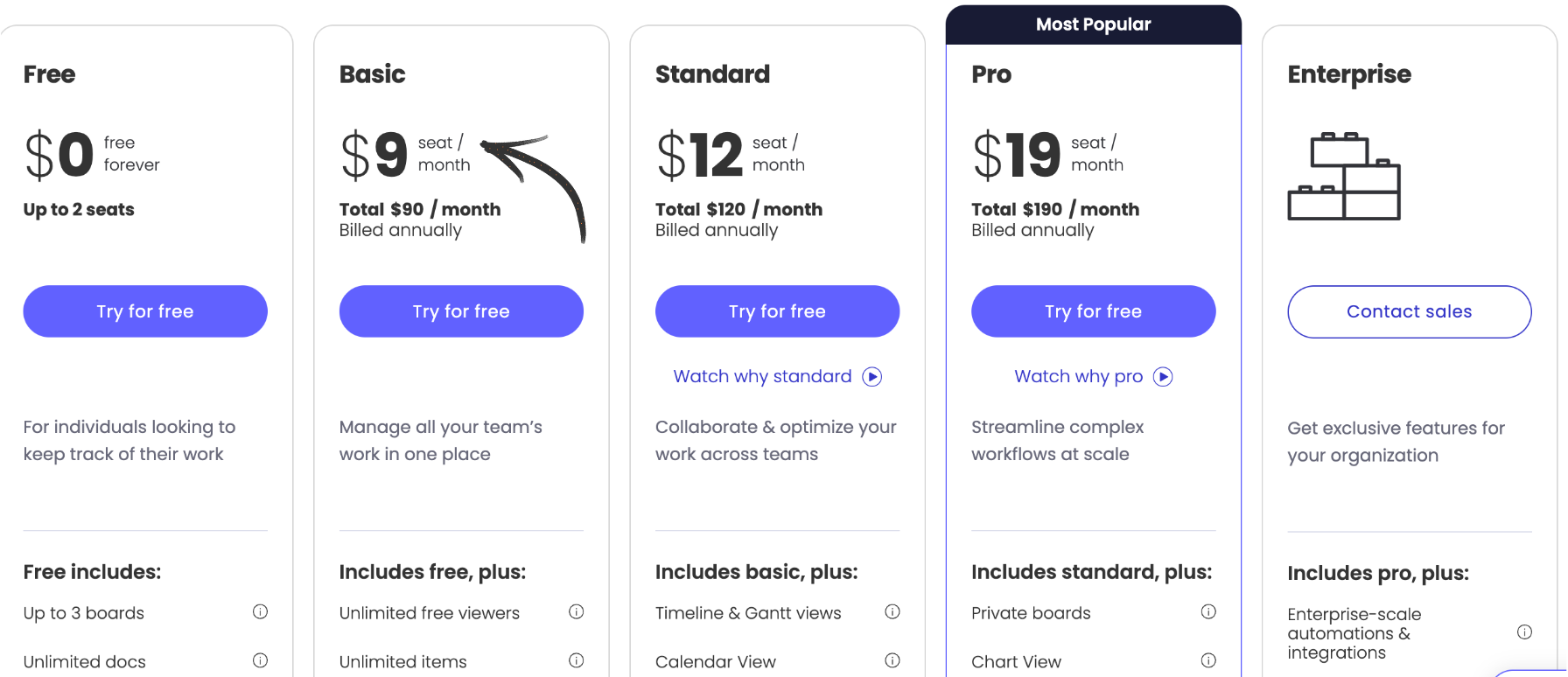Open info for Enterprise-scale automations & integrations

tap(1524, 632)
